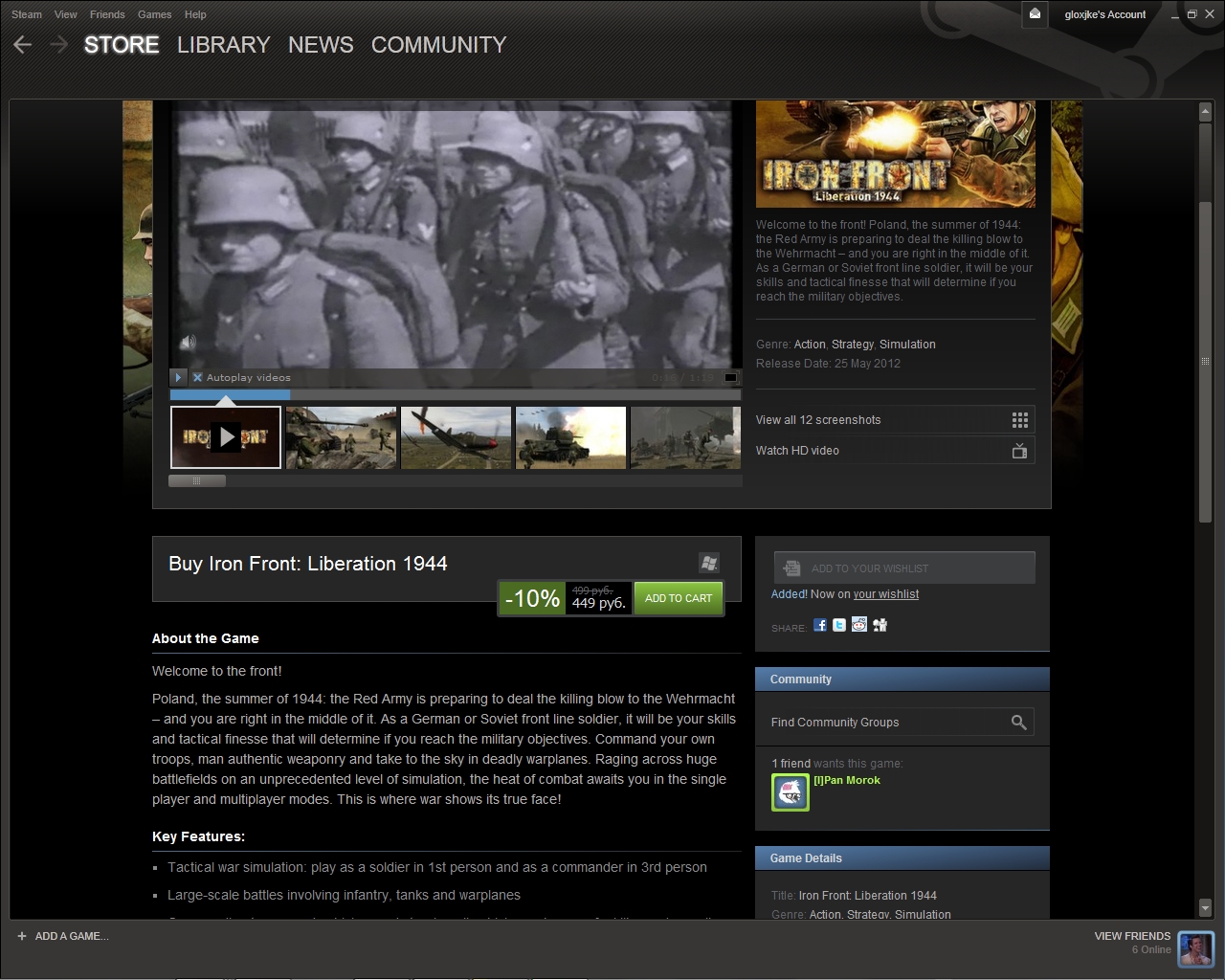
Task: Share on Twitter
Action: 839,625
